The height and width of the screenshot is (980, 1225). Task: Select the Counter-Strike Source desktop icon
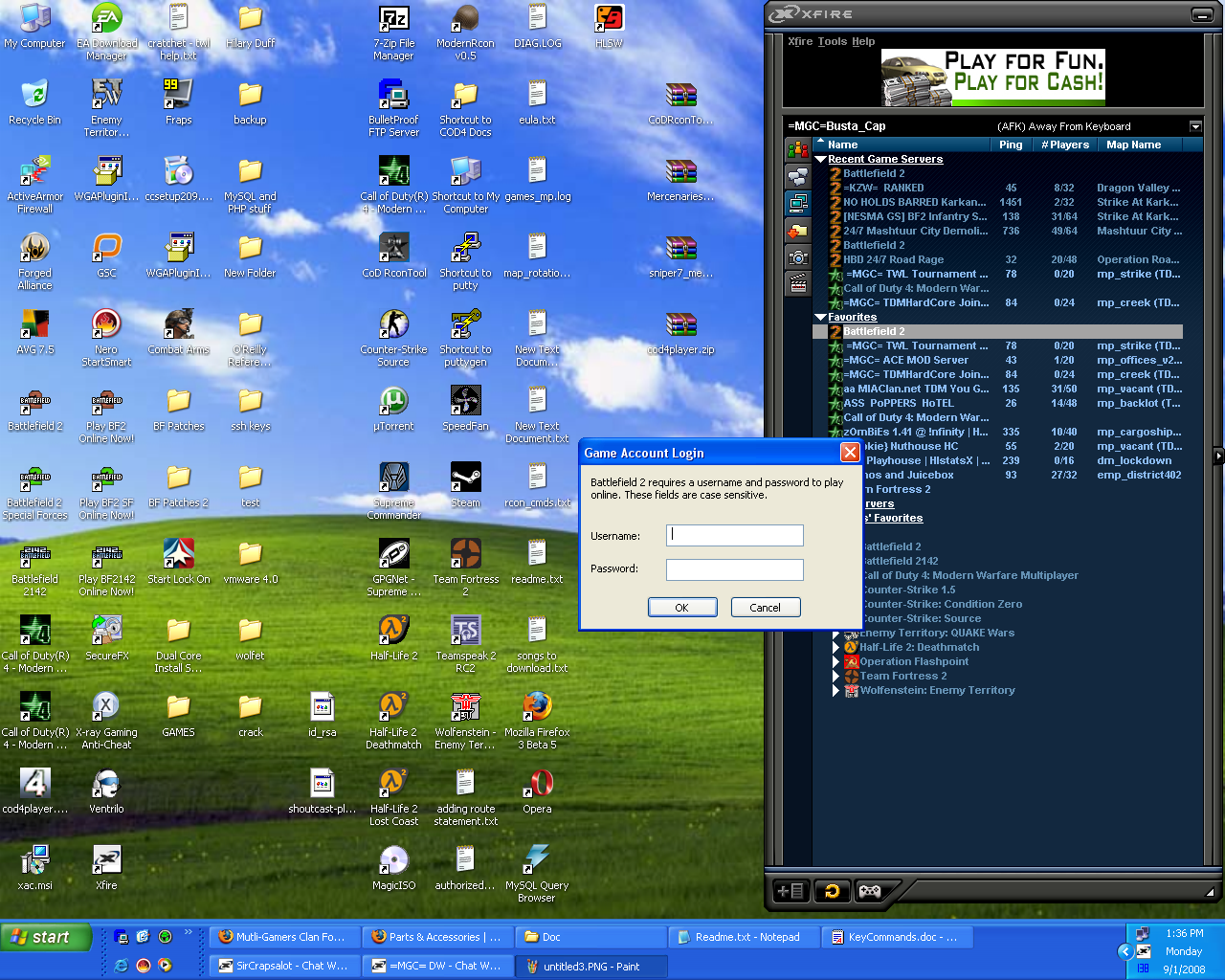393,338
